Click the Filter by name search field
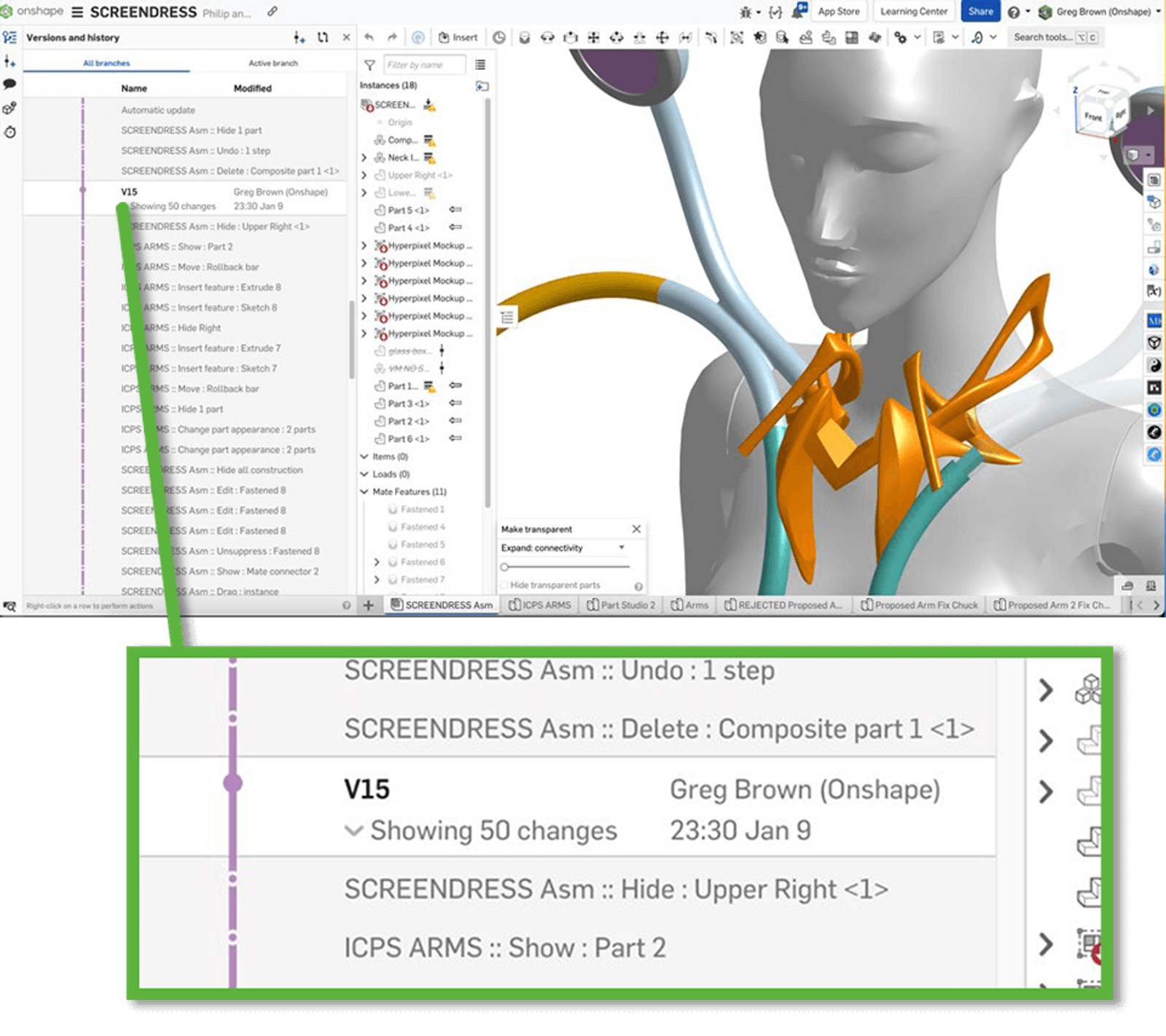The width and height of the screenshot is (1166, 1036). coord(426,64)
